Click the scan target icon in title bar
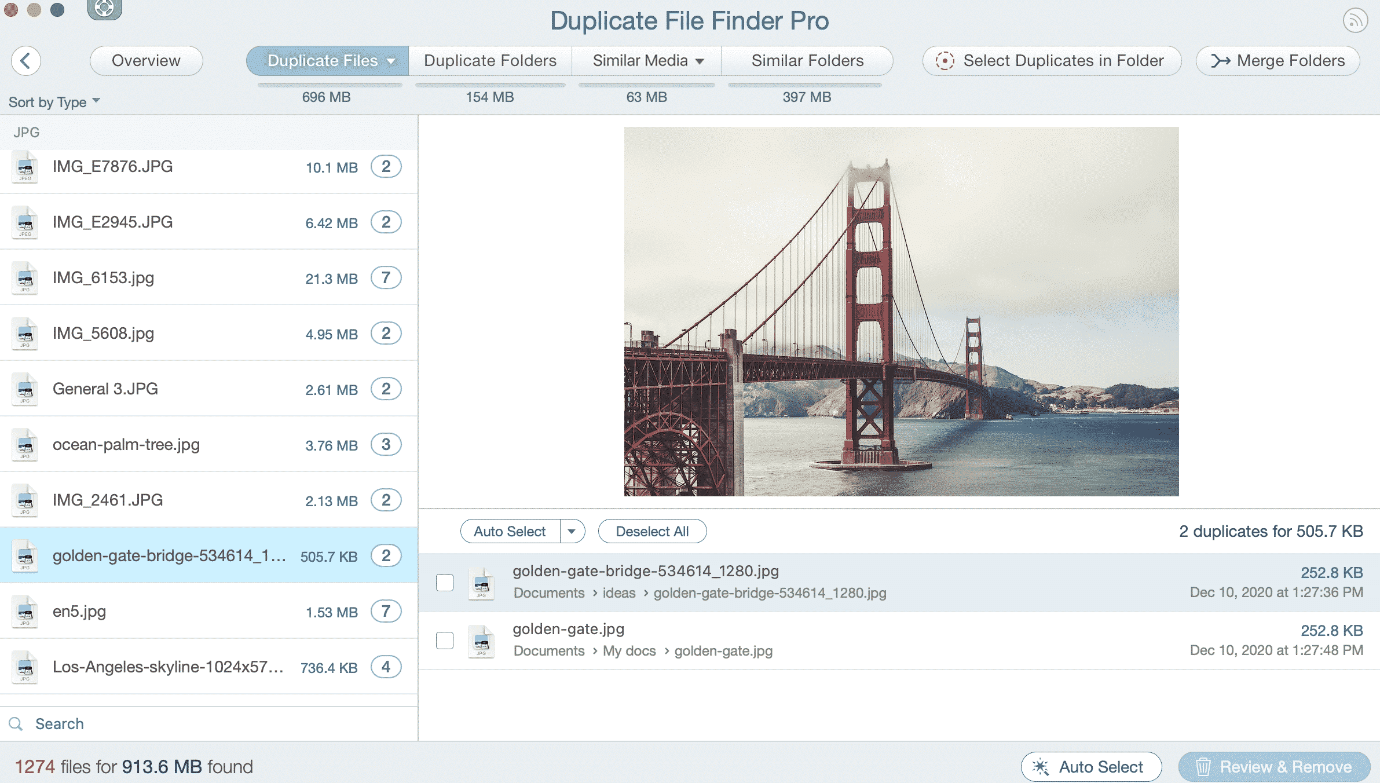 (x=104, y=10)
